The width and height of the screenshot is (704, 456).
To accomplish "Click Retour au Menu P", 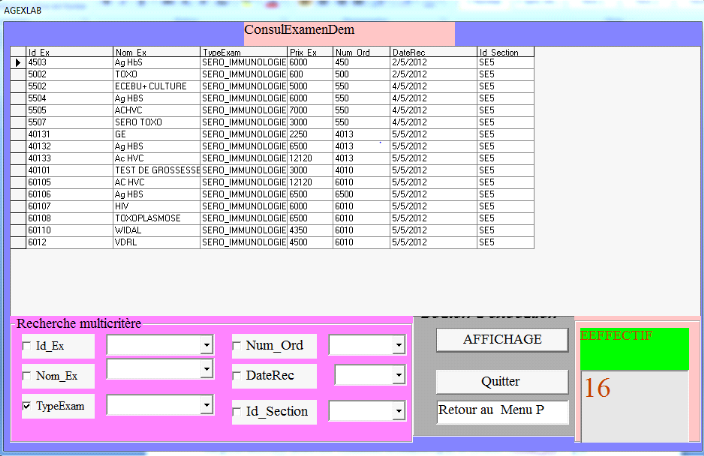I will (x=502, y=411).
